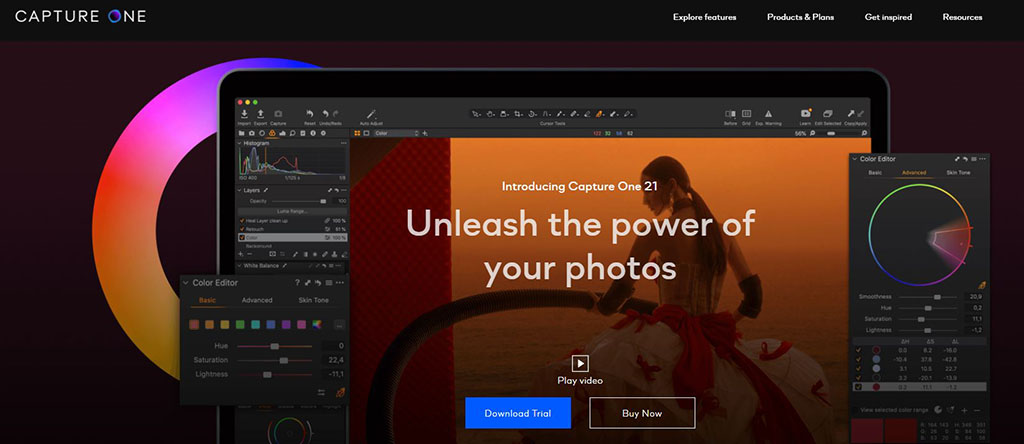Toggle the Color layer checkbox
Image resolution: width=1024 pixels, height=444 pixels.
coord(242,238)
